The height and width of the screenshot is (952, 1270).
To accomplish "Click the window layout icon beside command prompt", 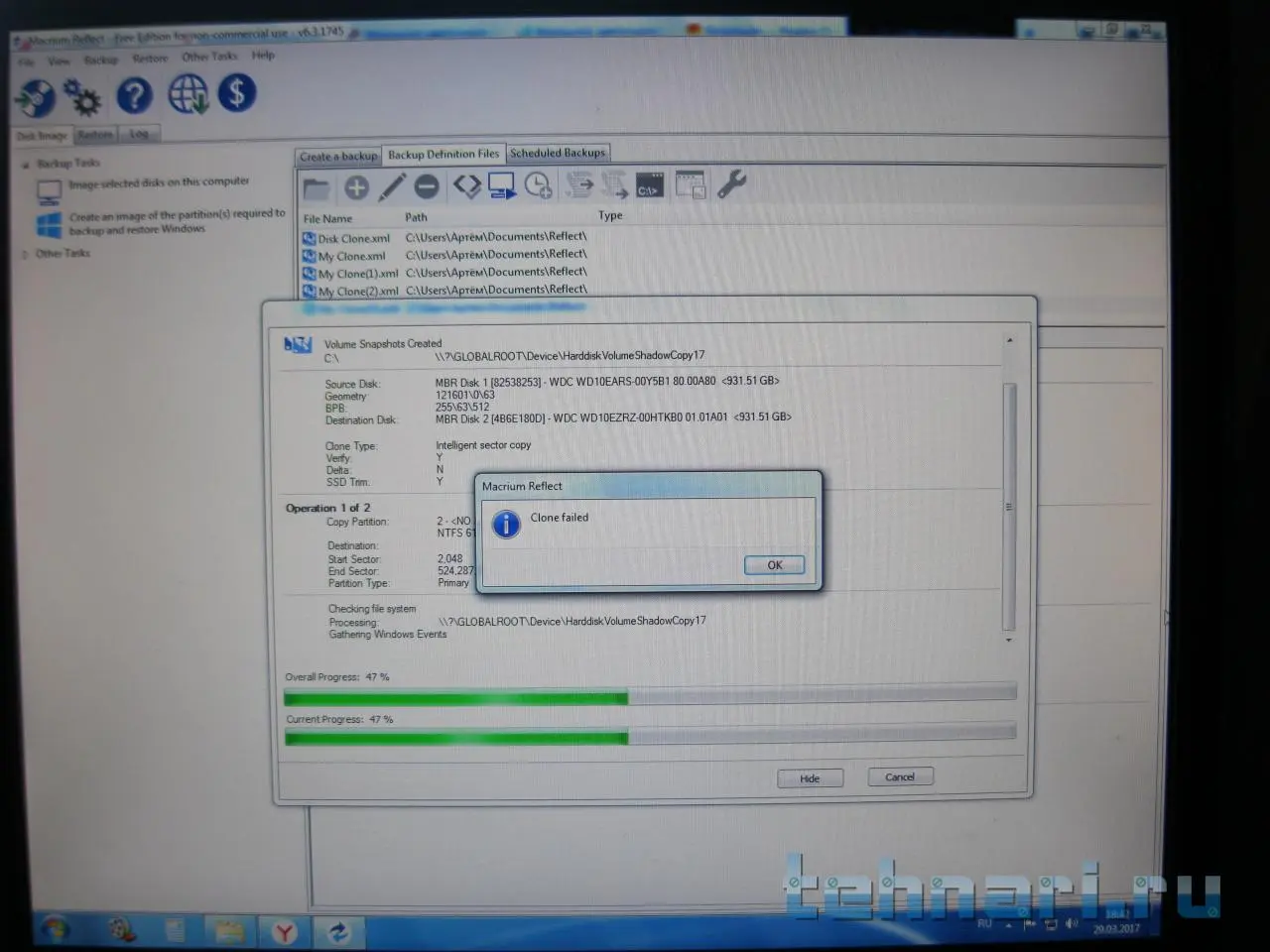I will (x=690, y=184).
